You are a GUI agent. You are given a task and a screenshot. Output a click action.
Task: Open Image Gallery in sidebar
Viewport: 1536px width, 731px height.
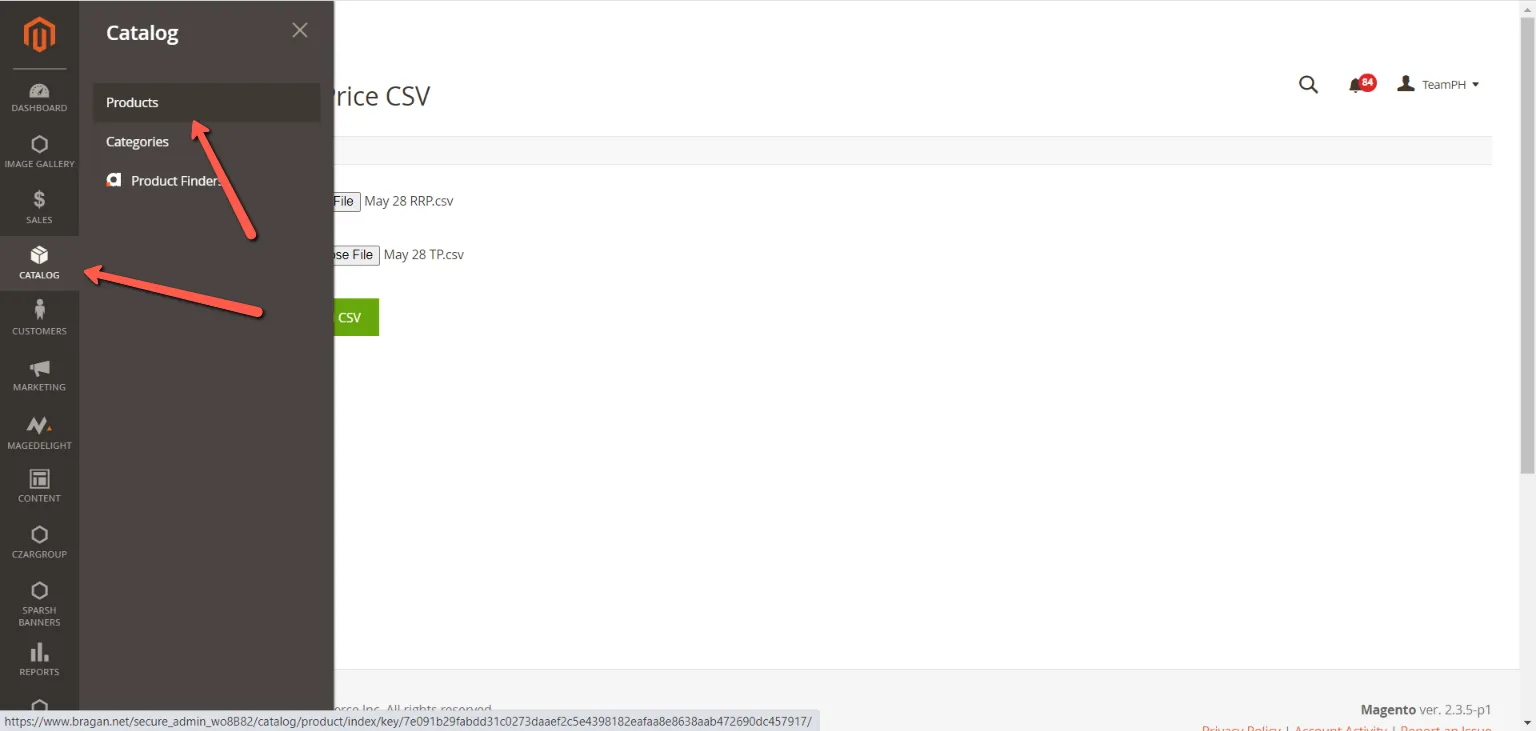tap(39, 152)
